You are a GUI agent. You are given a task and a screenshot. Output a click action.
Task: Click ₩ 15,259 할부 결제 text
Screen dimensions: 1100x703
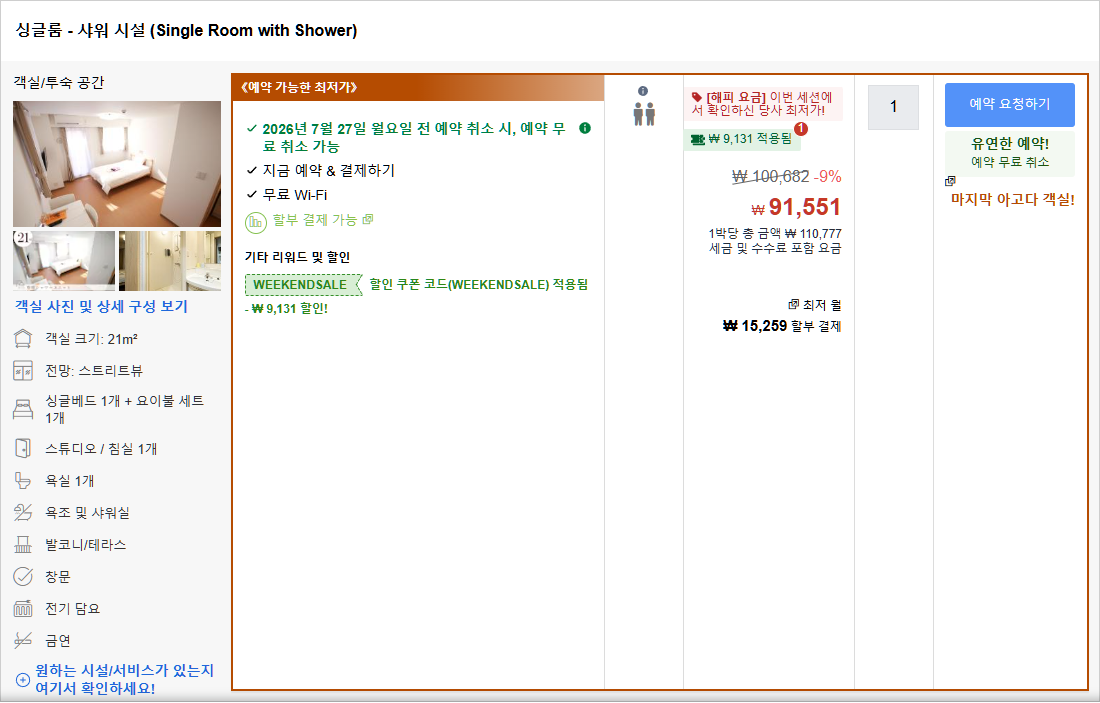click(782, 326)
